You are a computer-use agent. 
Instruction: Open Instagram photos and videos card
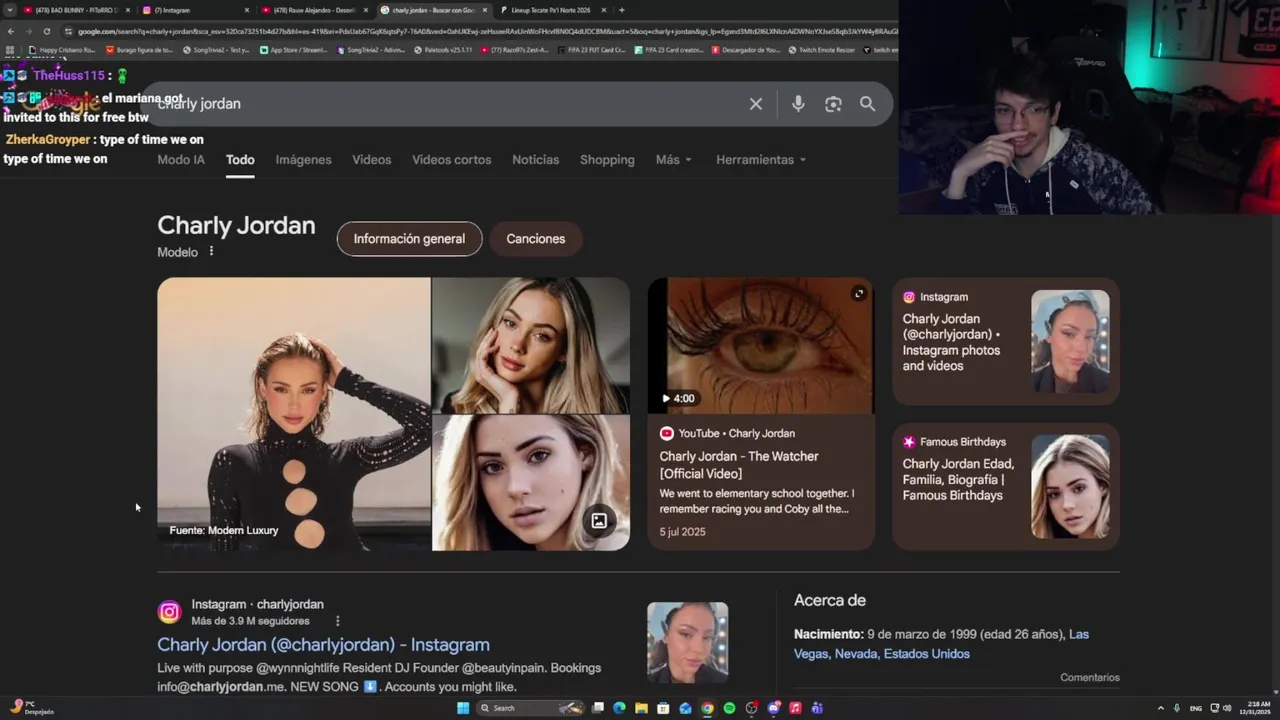[x=1006, y=341]
